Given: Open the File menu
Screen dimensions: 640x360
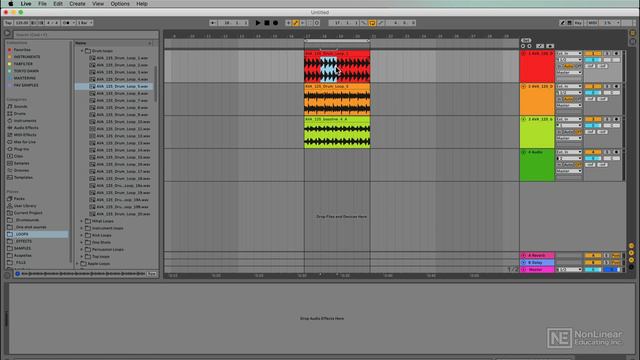Looking at the screenshot, I should (x=42, y=4).
